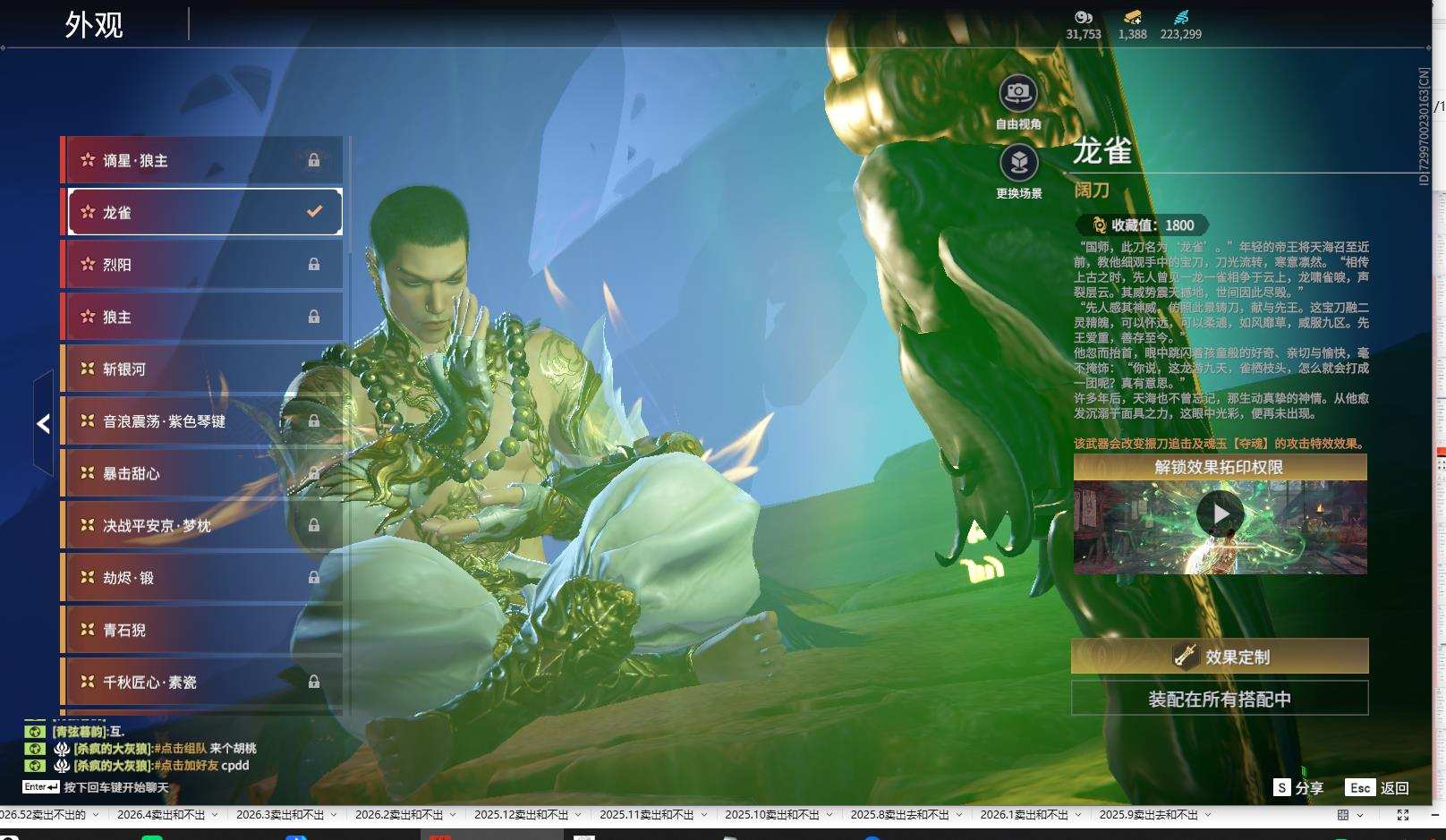This screenshot has height=840, width=1446.
Task: Click the lock icon on 音浪震荡·紫色琴键
Action: point(314,420)
